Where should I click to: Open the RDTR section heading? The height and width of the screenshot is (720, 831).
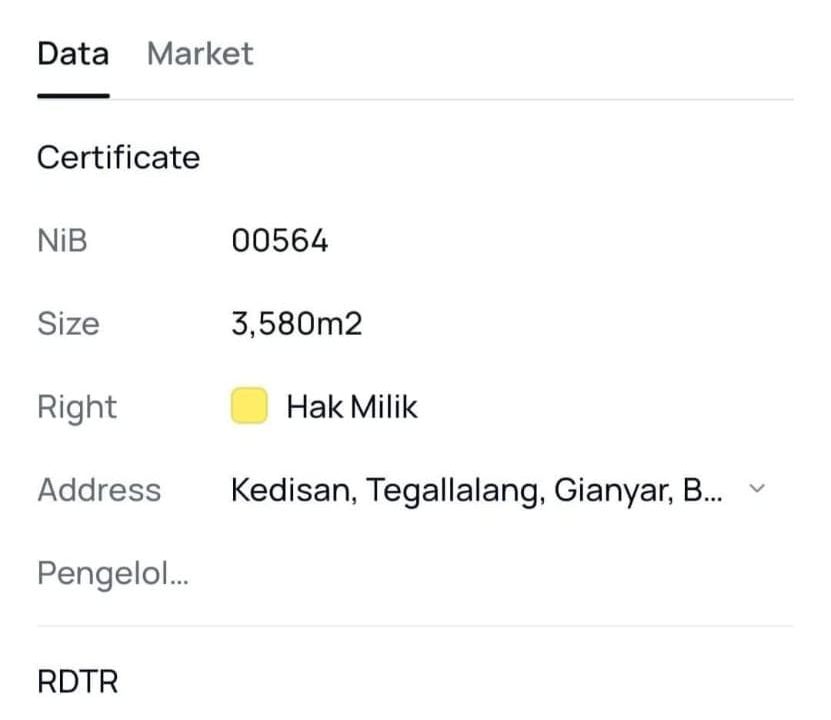pyautogui.click(x=77, y=682)
